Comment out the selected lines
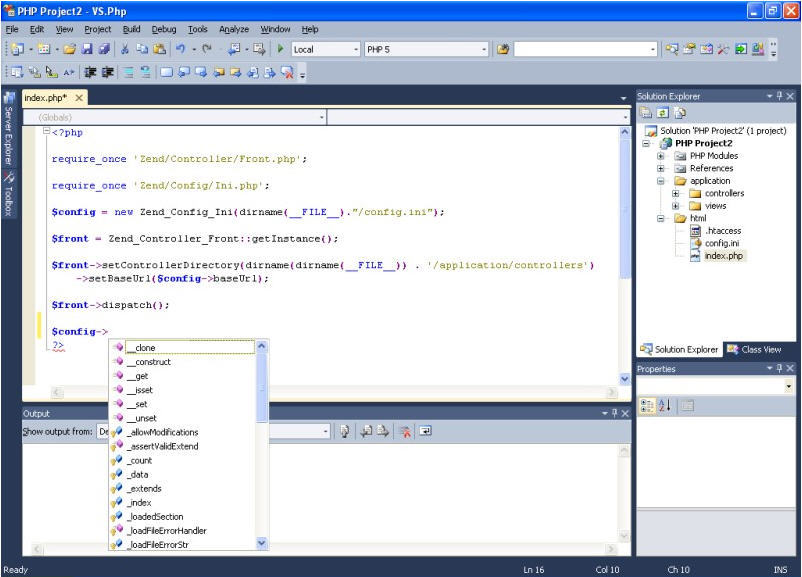The height and width of the screenshot is (577, 802). point(128,73)
